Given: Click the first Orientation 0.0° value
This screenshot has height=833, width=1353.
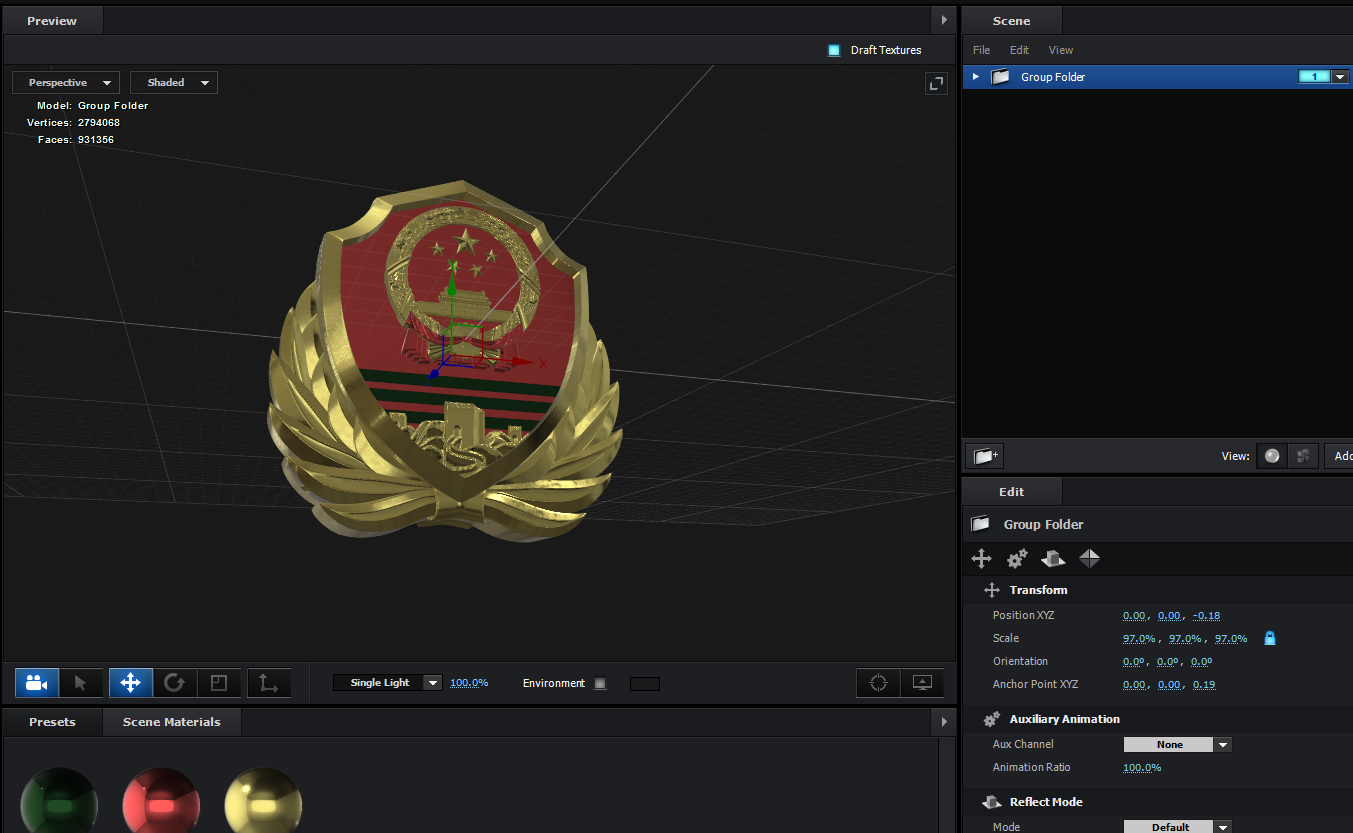Looking at the screenshot, I should click(1134, 662).
